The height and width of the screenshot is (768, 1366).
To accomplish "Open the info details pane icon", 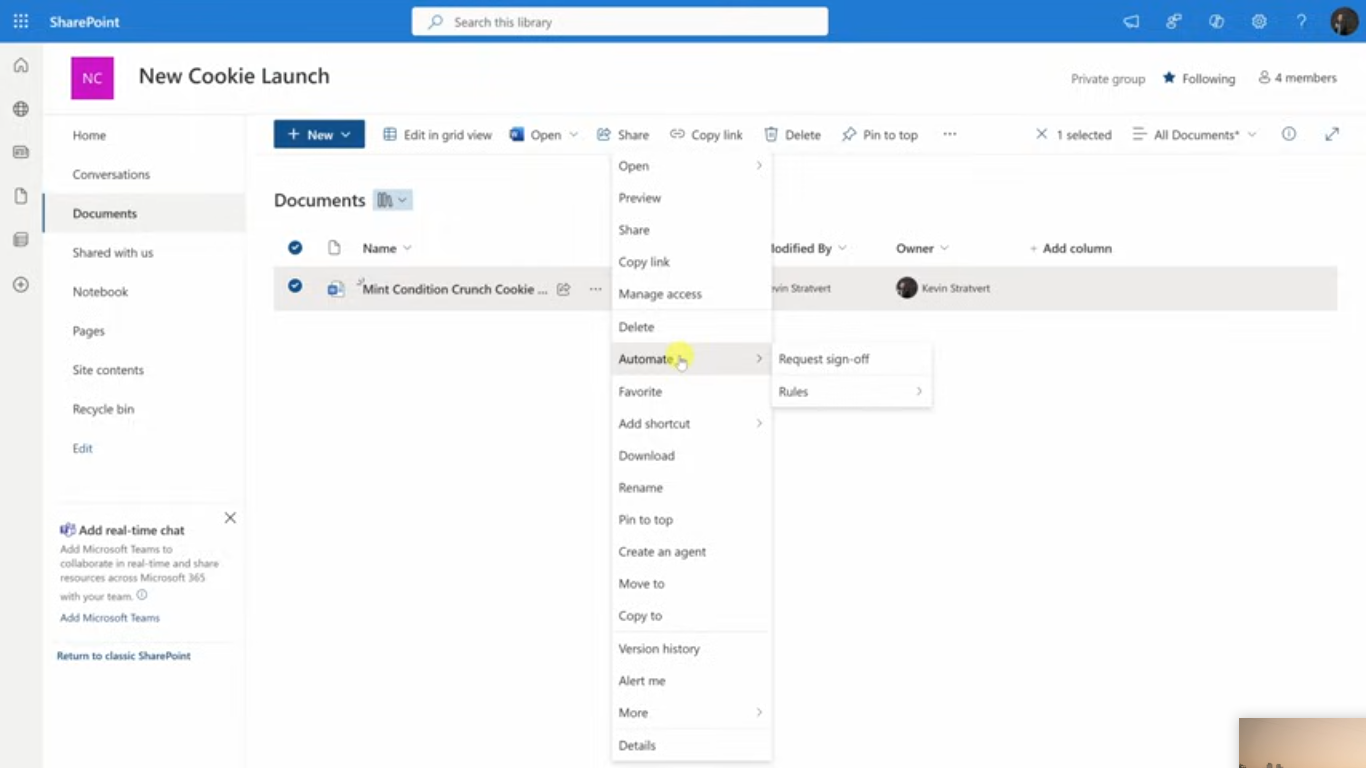I will click(x=1289, y=134).
